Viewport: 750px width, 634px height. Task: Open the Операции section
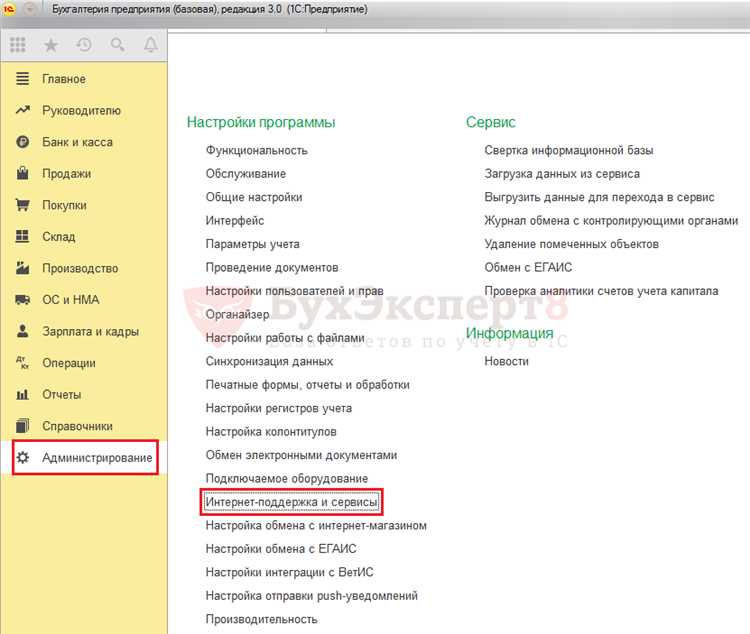click(x=69, y=363)
